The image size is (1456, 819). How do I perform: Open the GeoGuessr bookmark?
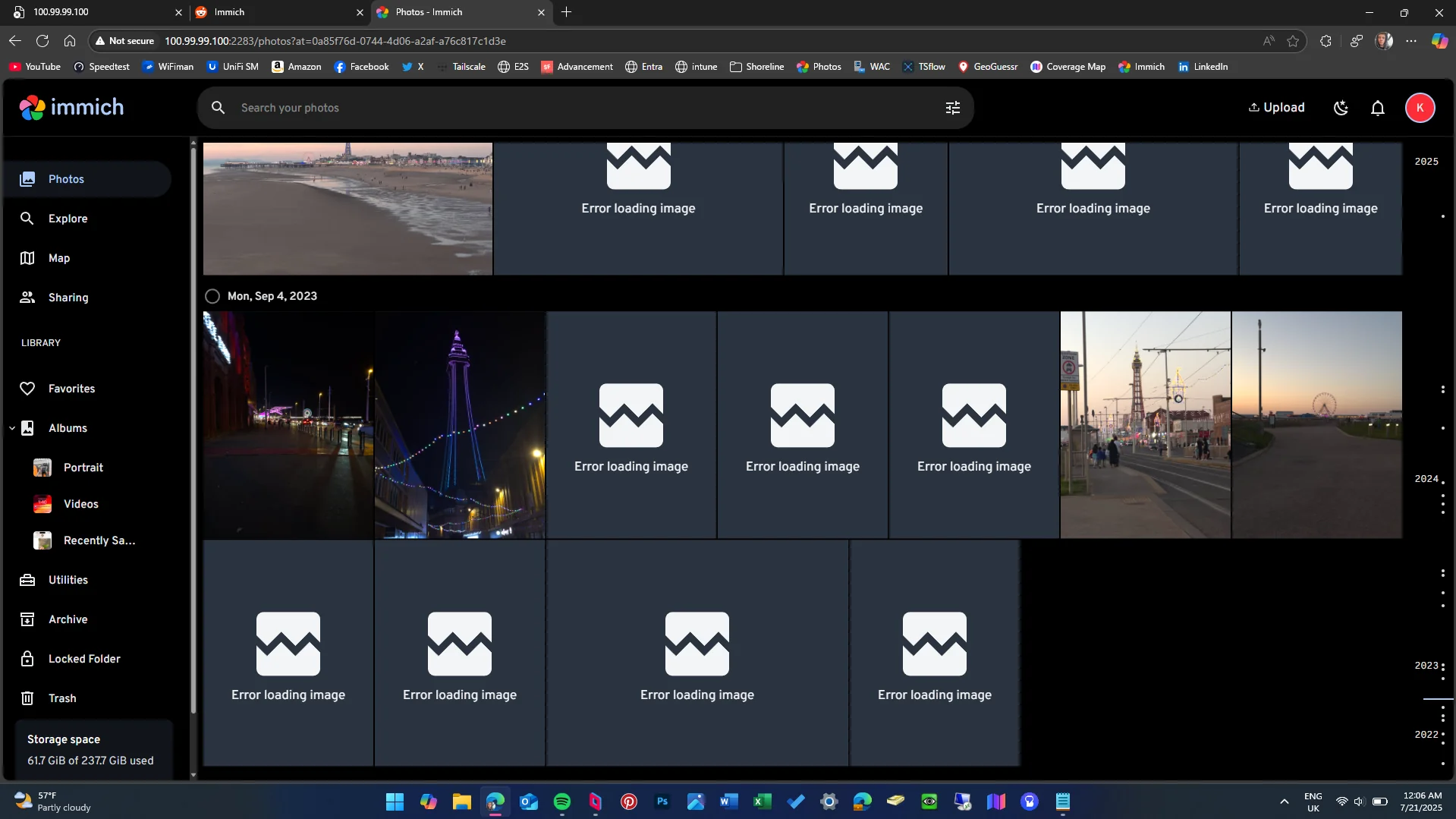pos(987,67)
